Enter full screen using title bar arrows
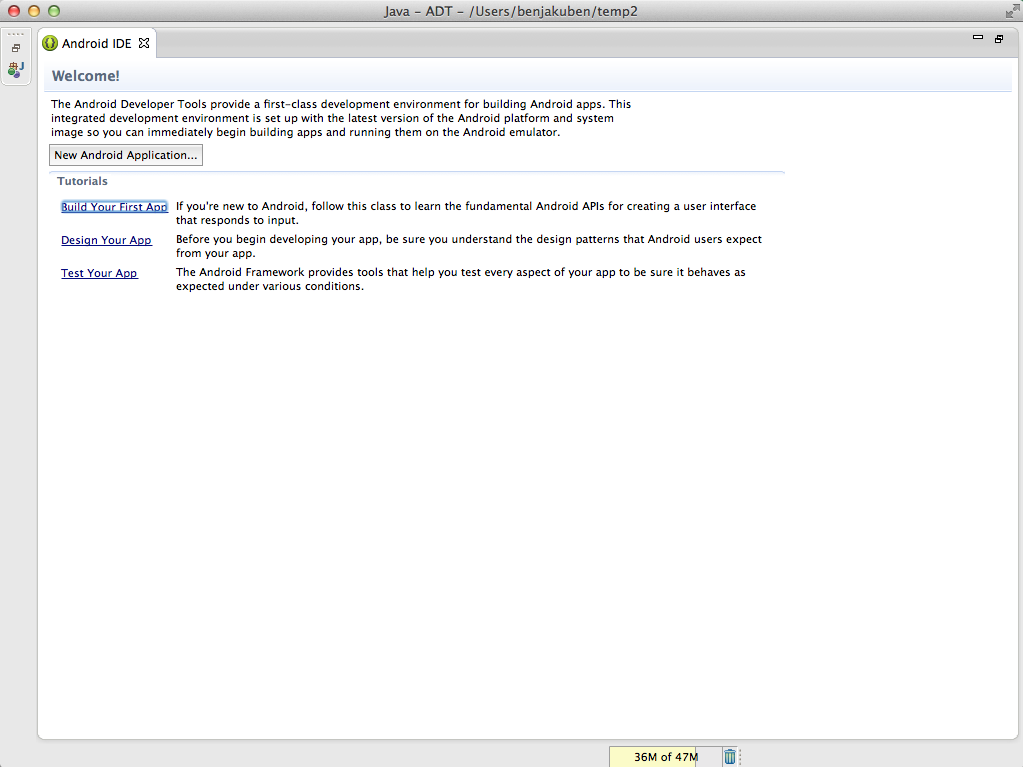The height and width of the screenshot is (767, 1023). (1011, 11)
